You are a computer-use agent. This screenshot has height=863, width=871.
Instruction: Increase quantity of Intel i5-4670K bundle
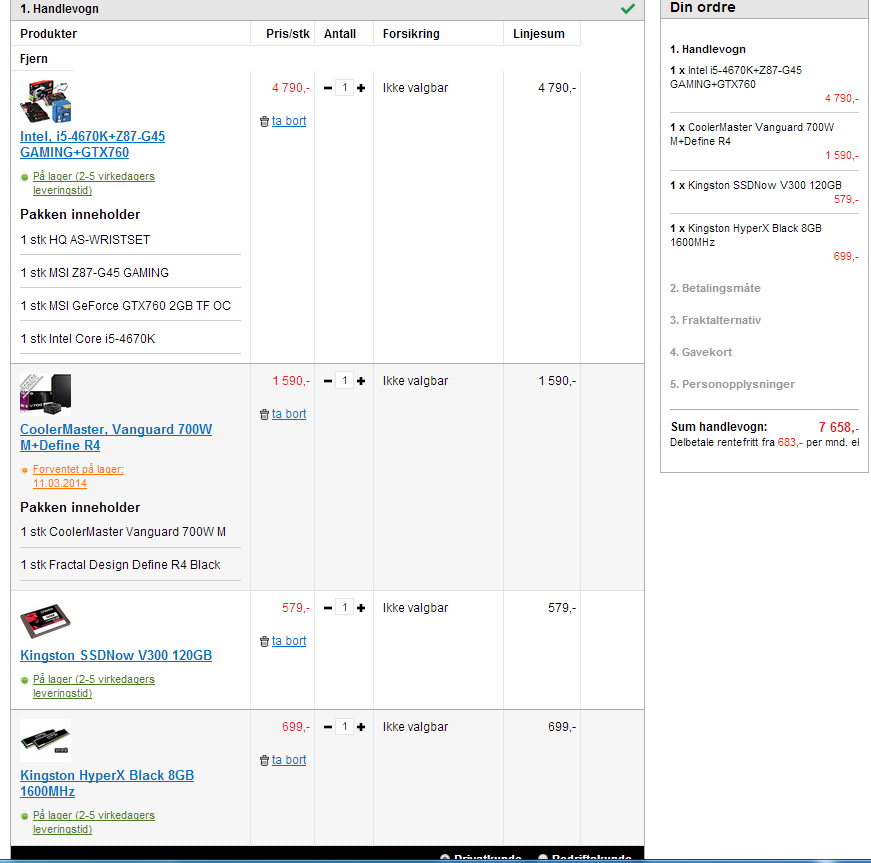(361, 88)
